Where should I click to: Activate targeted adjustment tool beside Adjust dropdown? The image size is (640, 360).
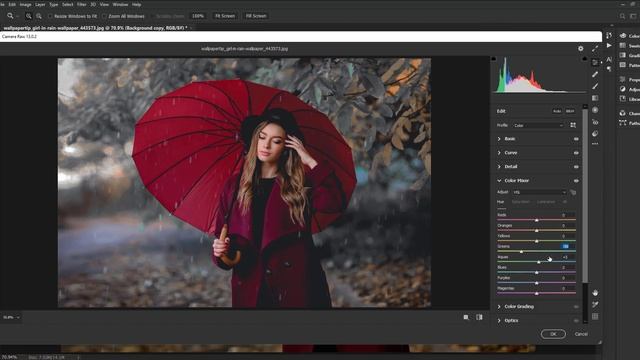(x=573, y=192)
